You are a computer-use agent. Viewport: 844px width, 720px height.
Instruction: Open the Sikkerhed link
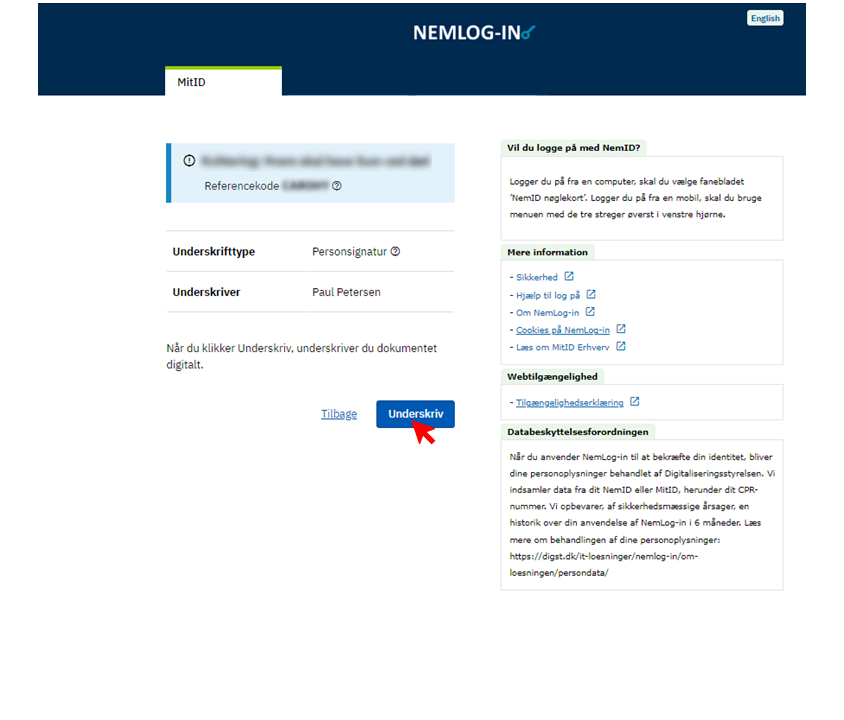click(537, 277)
